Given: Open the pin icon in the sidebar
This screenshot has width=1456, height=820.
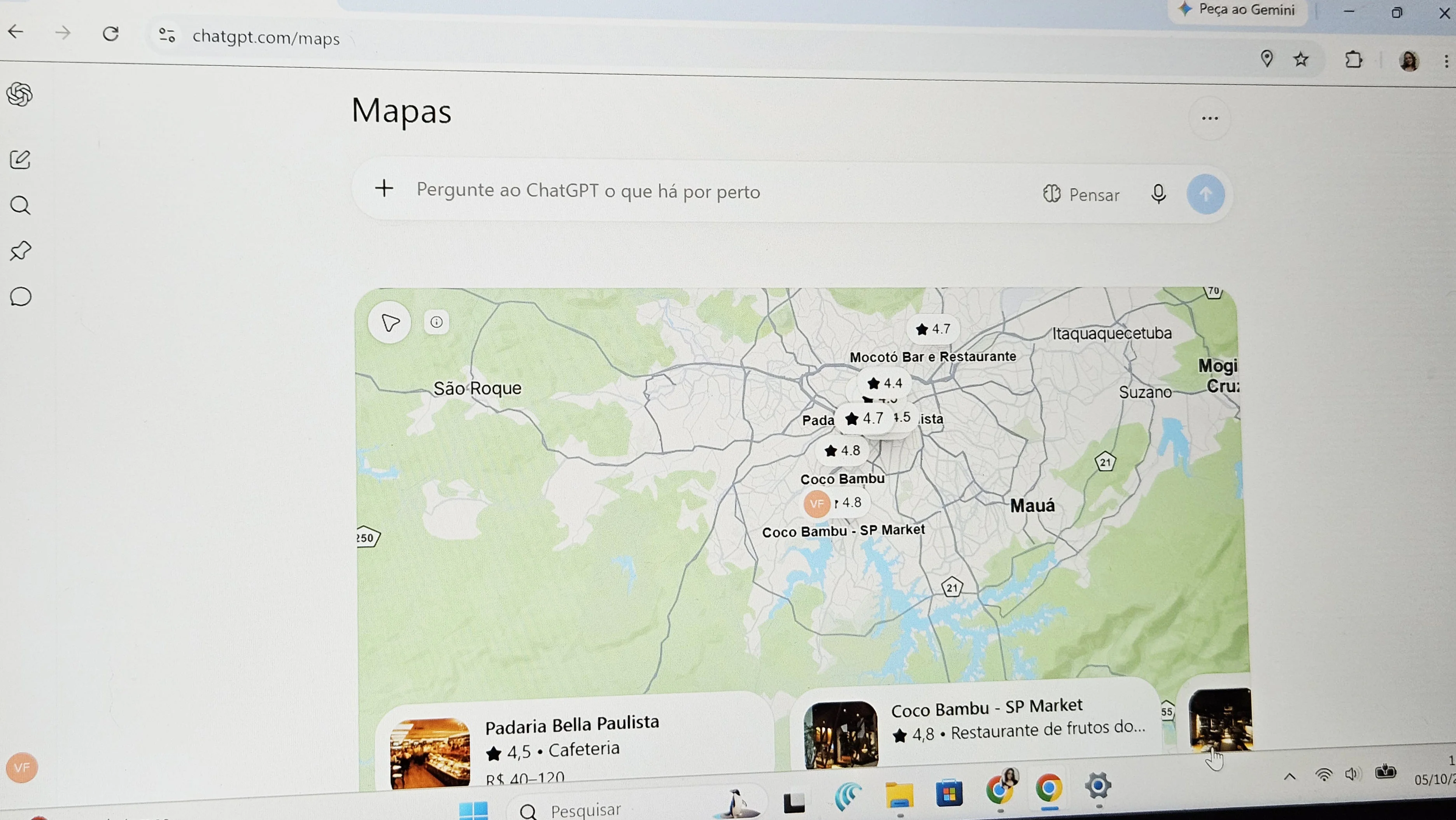Looking at the screenshot, I should (x=20, y=251).
